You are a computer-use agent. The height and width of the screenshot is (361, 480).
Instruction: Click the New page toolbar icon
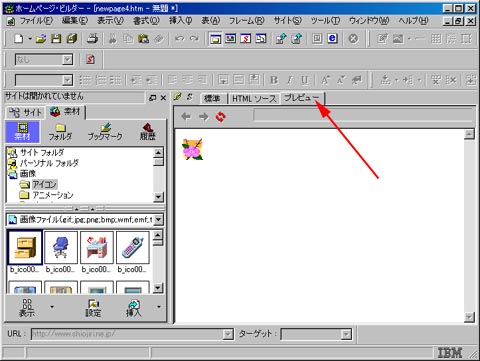[19, 39]
